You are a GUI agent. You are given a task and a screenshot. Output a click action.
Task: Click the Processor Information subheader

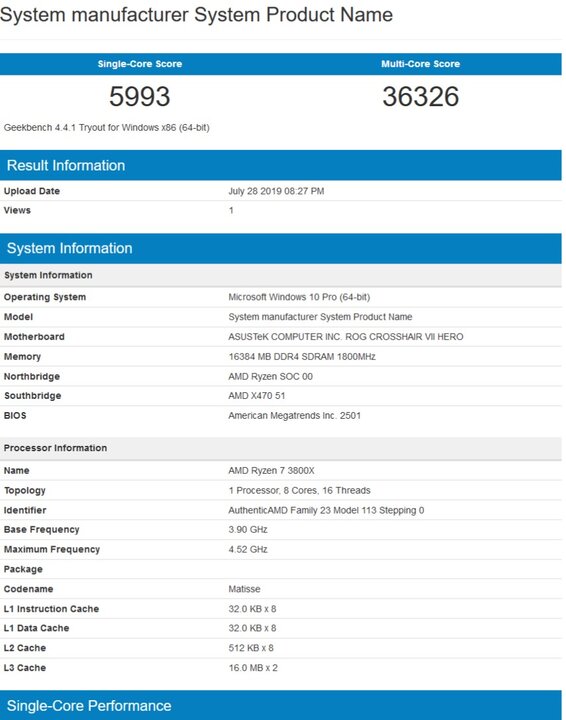tap(280, 448)
